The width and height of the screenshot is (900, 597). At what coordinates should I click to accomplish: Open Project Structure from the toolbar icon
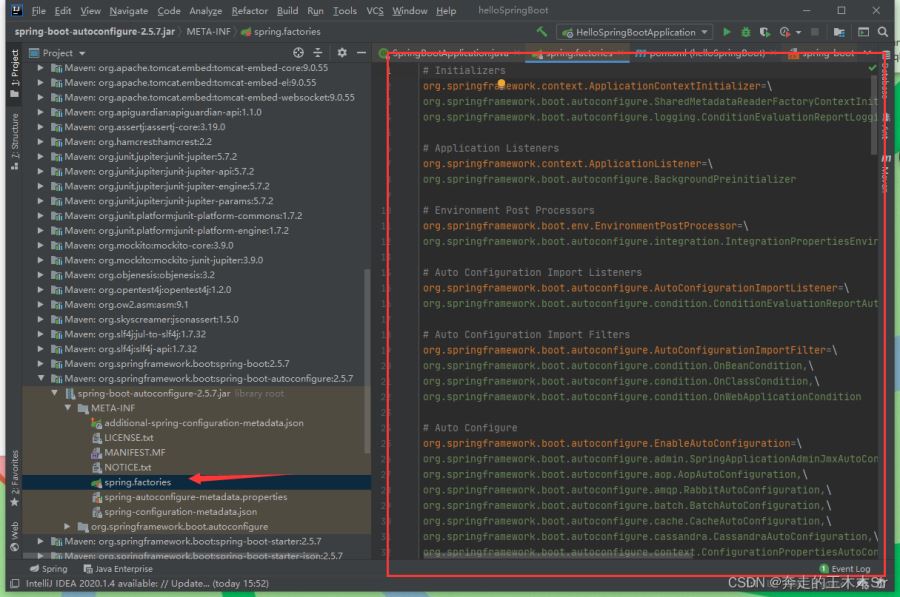(839, 32)
